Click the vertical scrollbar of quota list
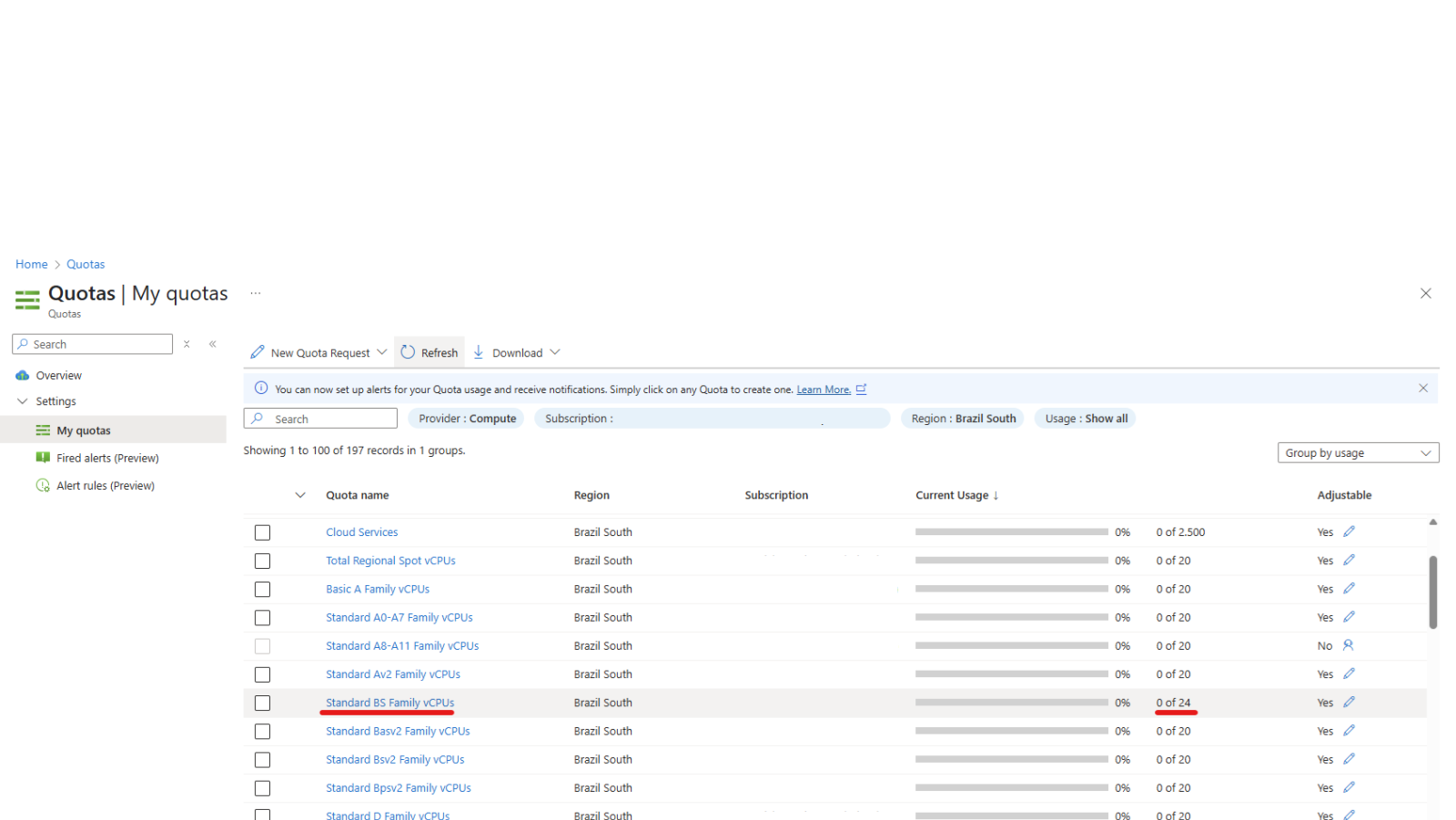This screenshot has width=1456, height=820. 1432,592
